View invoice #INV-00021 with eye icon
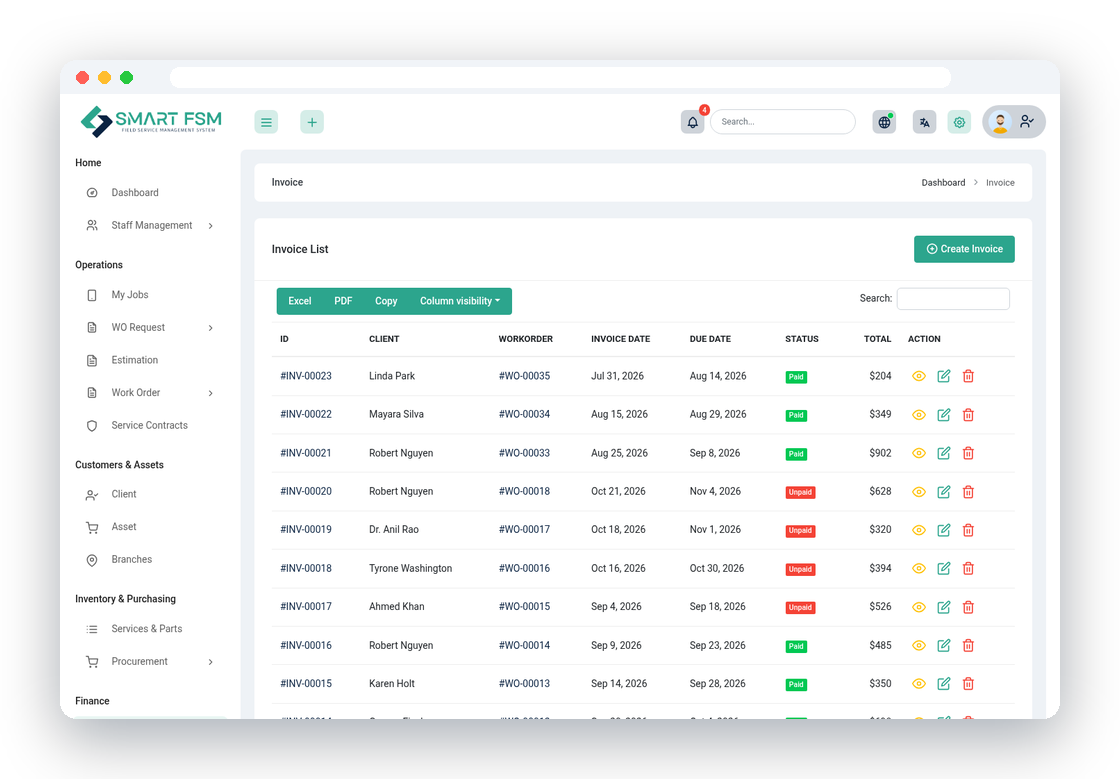1120x779 pixels. click(919, 453)
